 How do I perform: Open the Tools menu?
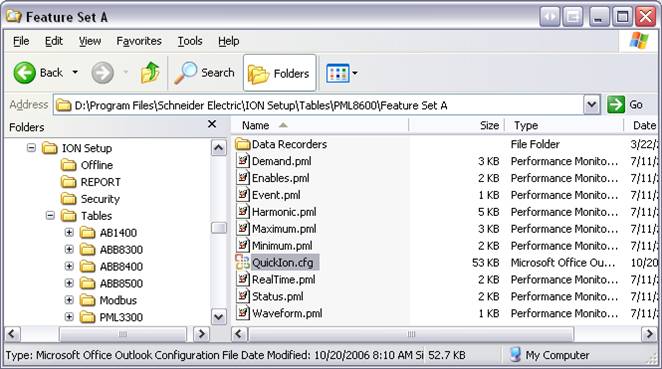pyautogui.click(x=190, y=41)
